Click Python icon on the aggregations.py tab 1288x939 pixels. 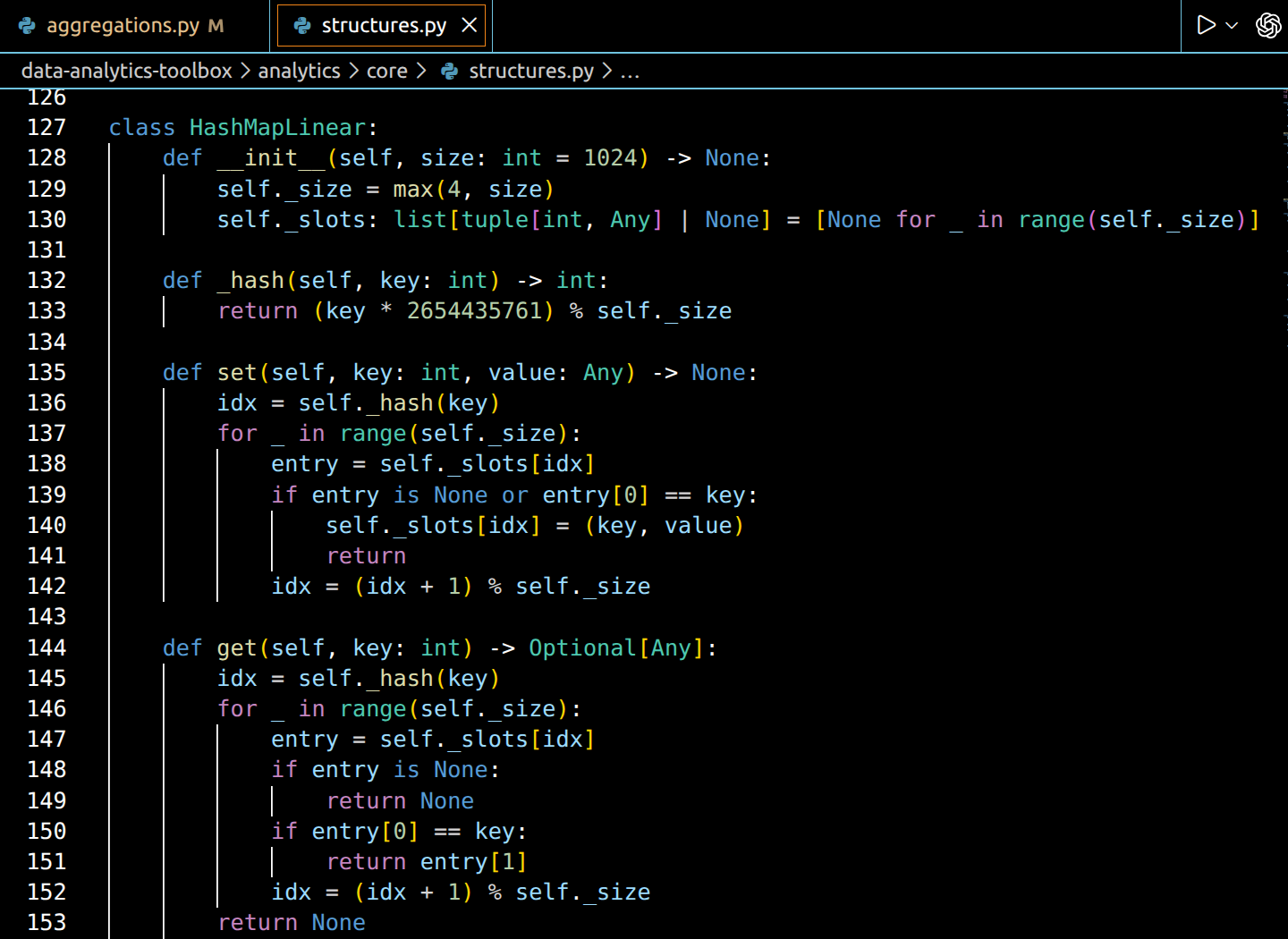coord(28,26)
